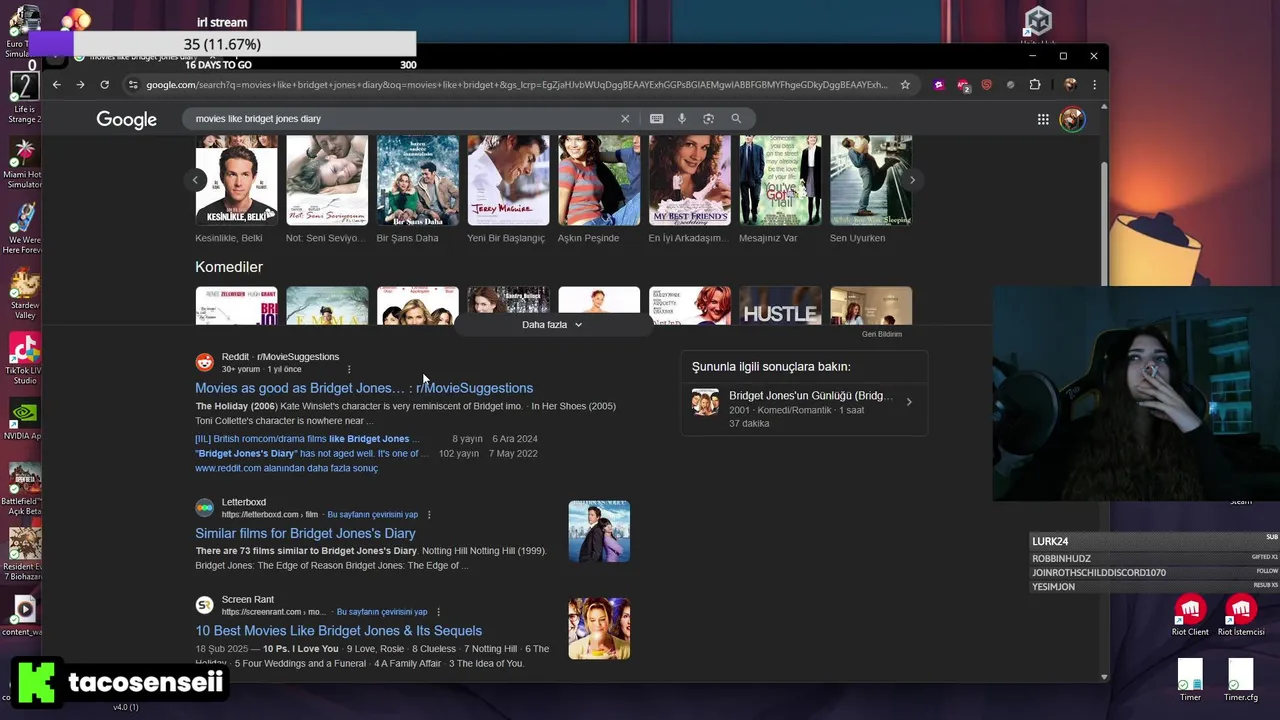The height and width of the screenshot is (720, 1280).
Task: Click the Komediler section heading
Action: pos(229,267)
